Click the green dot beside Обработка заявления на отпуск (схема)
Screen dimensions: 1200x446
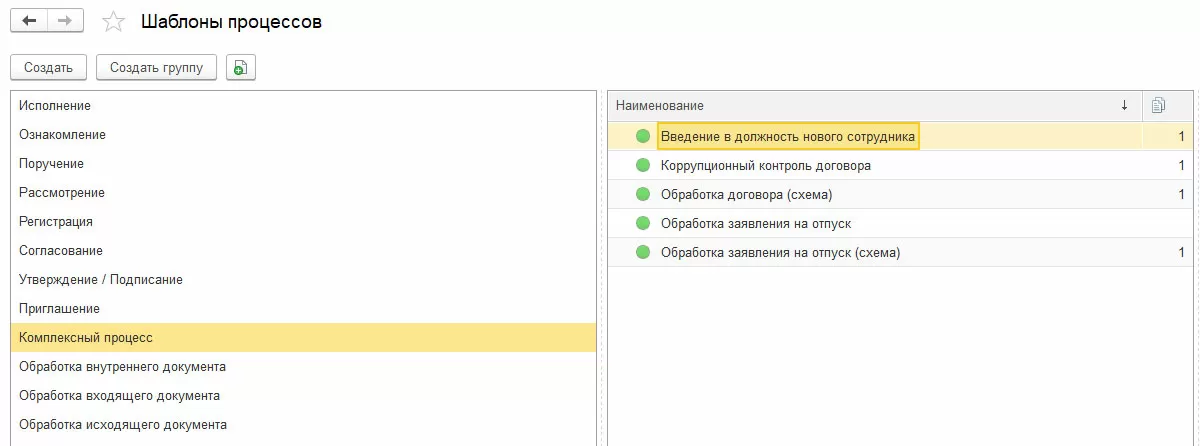(x=642, y=252)
